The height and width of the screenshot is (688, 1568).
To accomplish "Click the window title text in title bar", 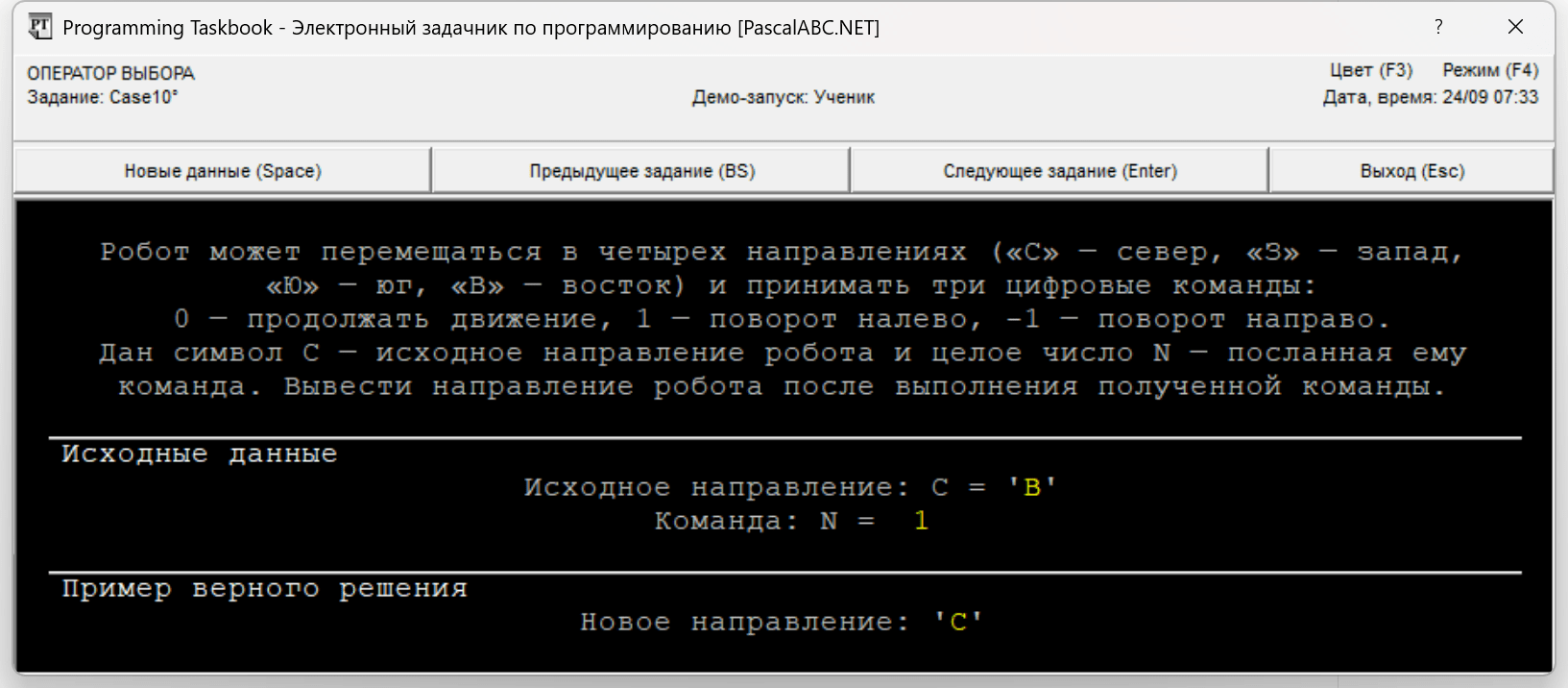I will (470, 28).
